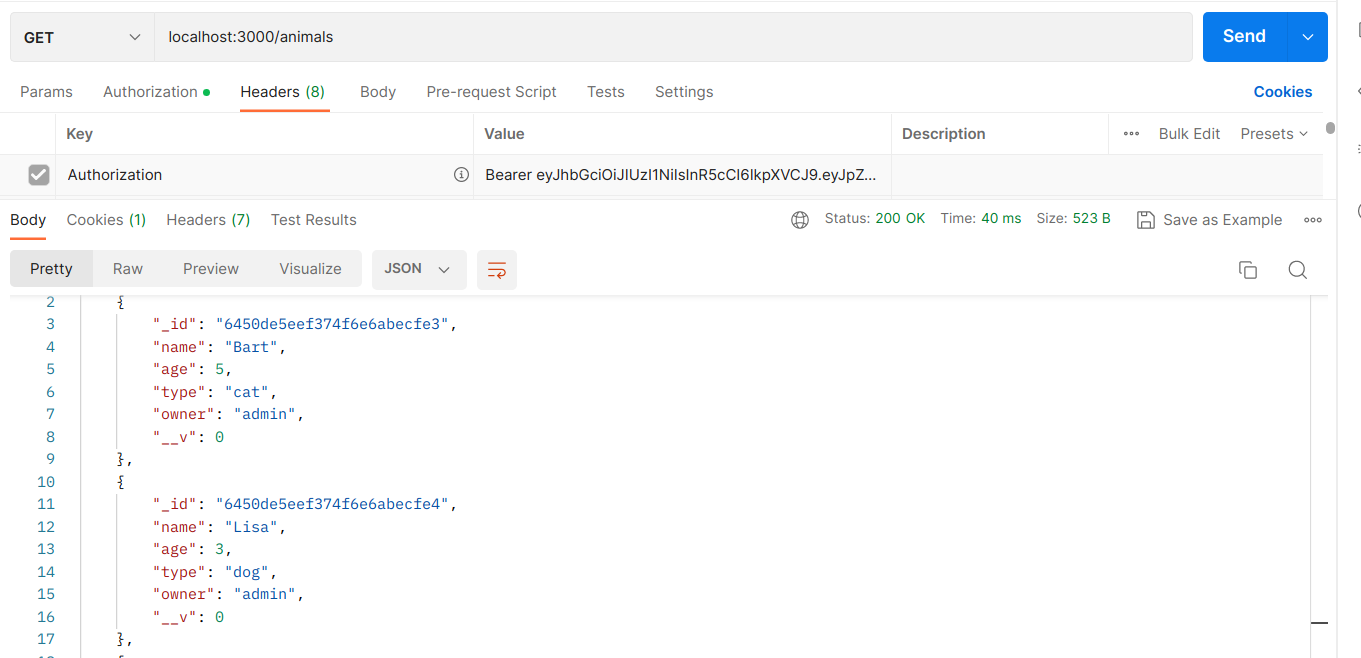
Task: Open the GET method dropdown
Action: [82, 37]
